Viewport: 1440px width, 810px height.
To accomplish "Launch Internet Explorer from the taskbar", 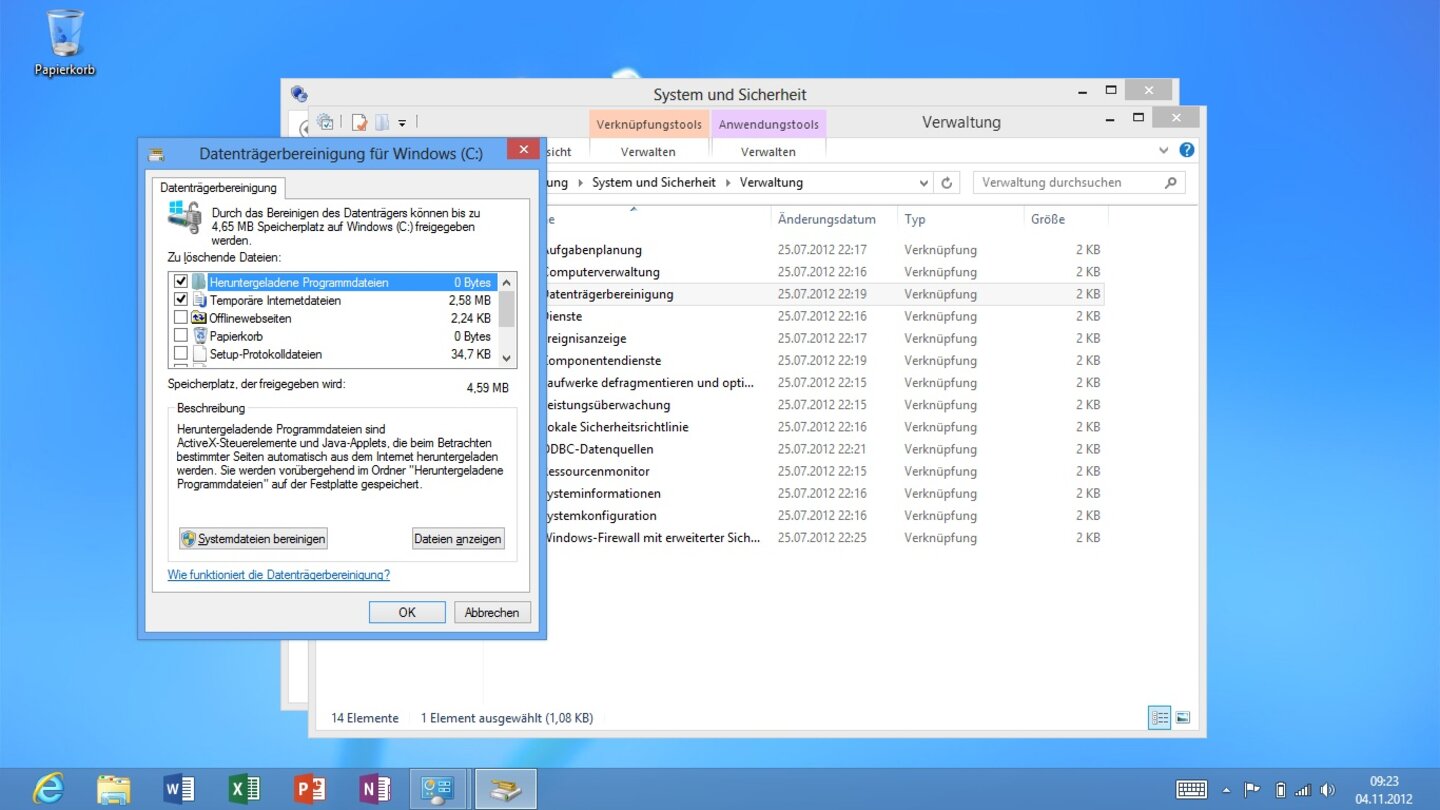I will (x=47, y=789).
